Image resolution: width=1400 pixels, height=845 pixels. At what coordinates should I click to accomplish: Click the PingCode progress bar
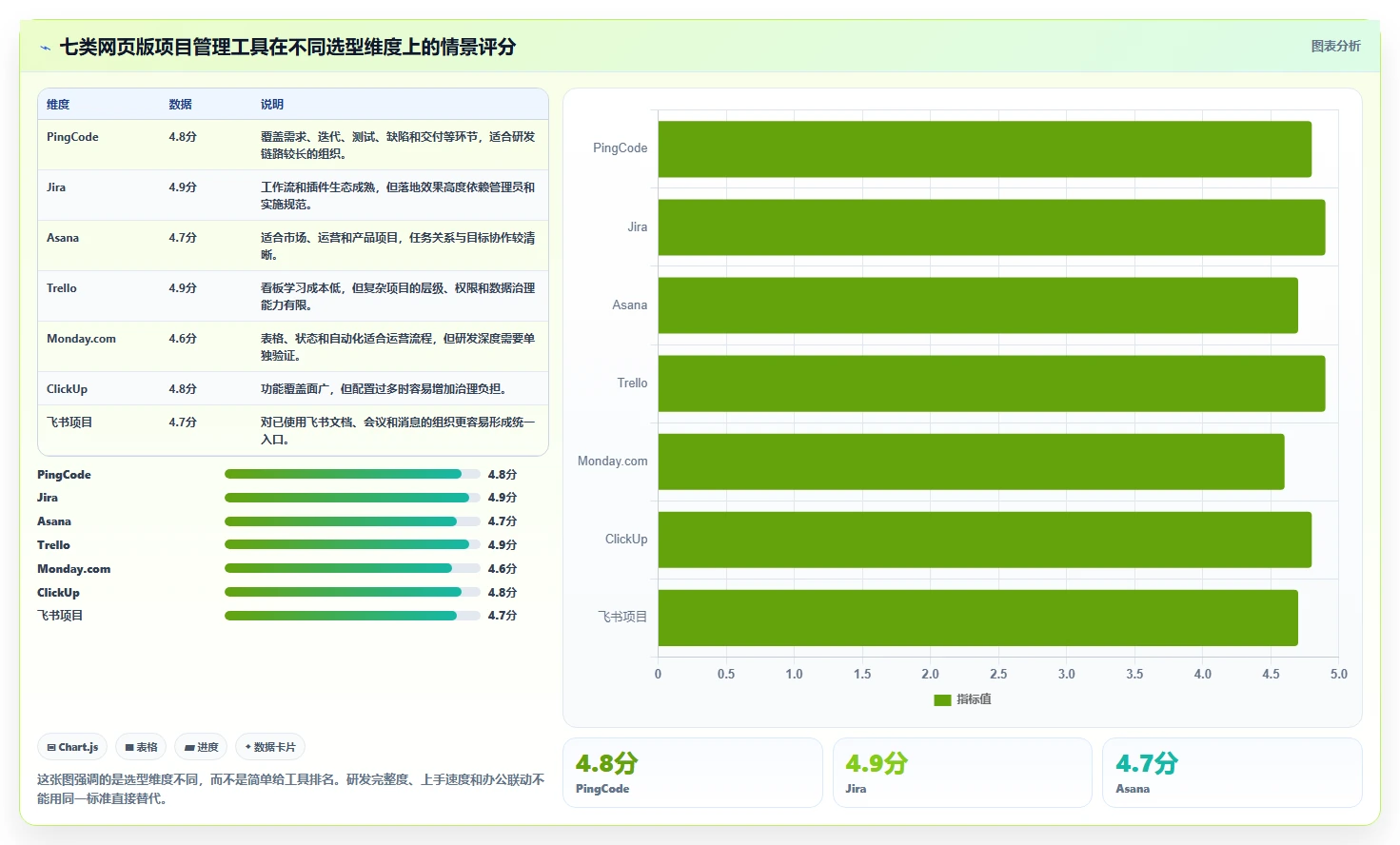tap(352, 474)
